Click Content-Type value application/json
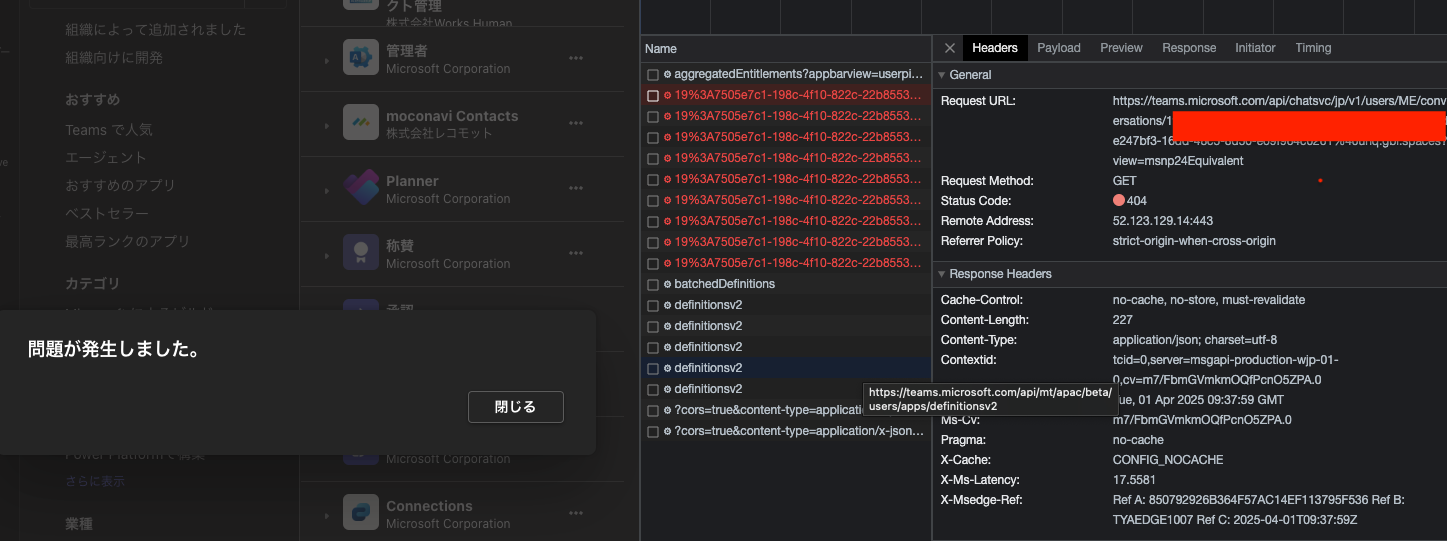Image resolution: width=1447 pixels, height=541 pixels. click(x=1194, y=340)
